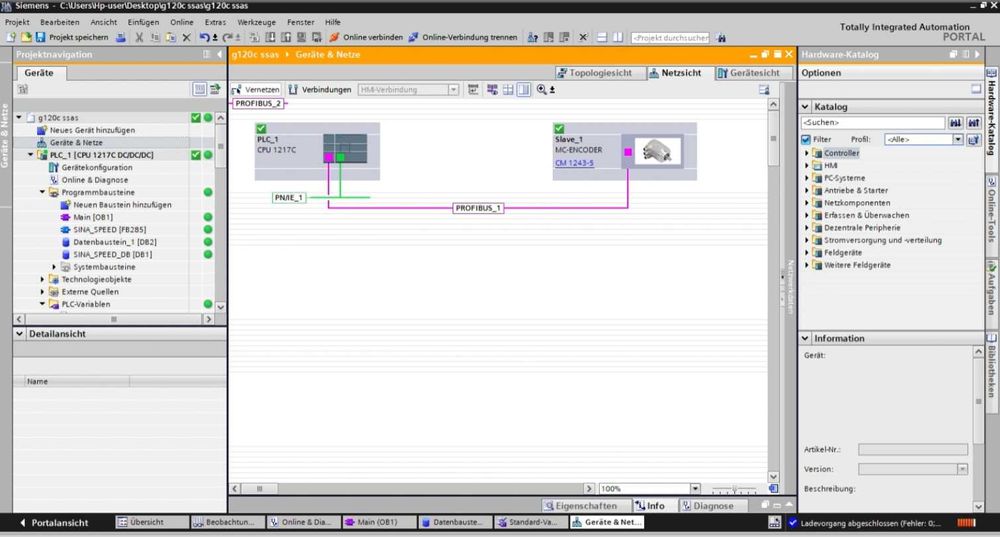Click 'CM 1243-5' link on Slave_1
This screenshot has width=1000, height=537.
click(574, 163)
